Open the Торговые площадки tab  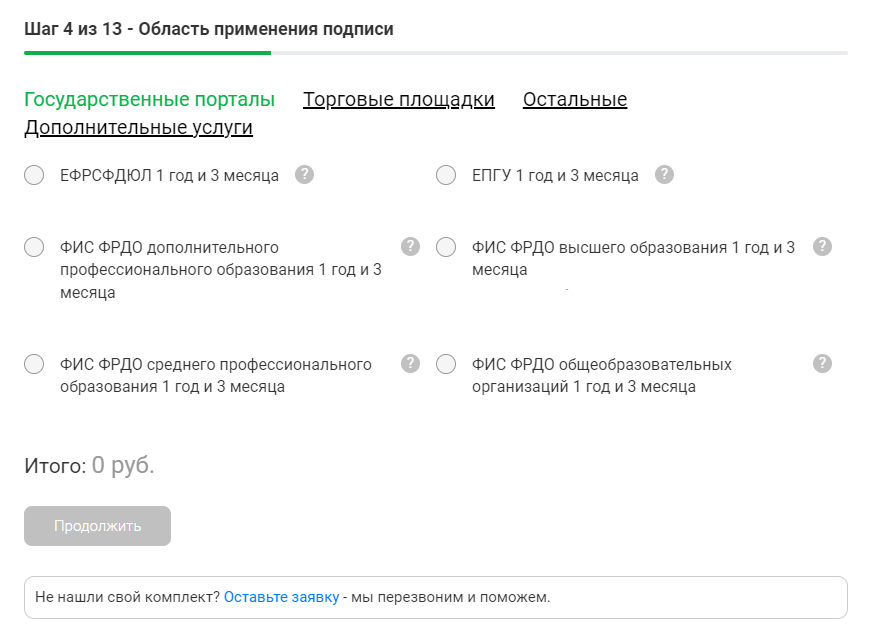[x=399, y=100]
